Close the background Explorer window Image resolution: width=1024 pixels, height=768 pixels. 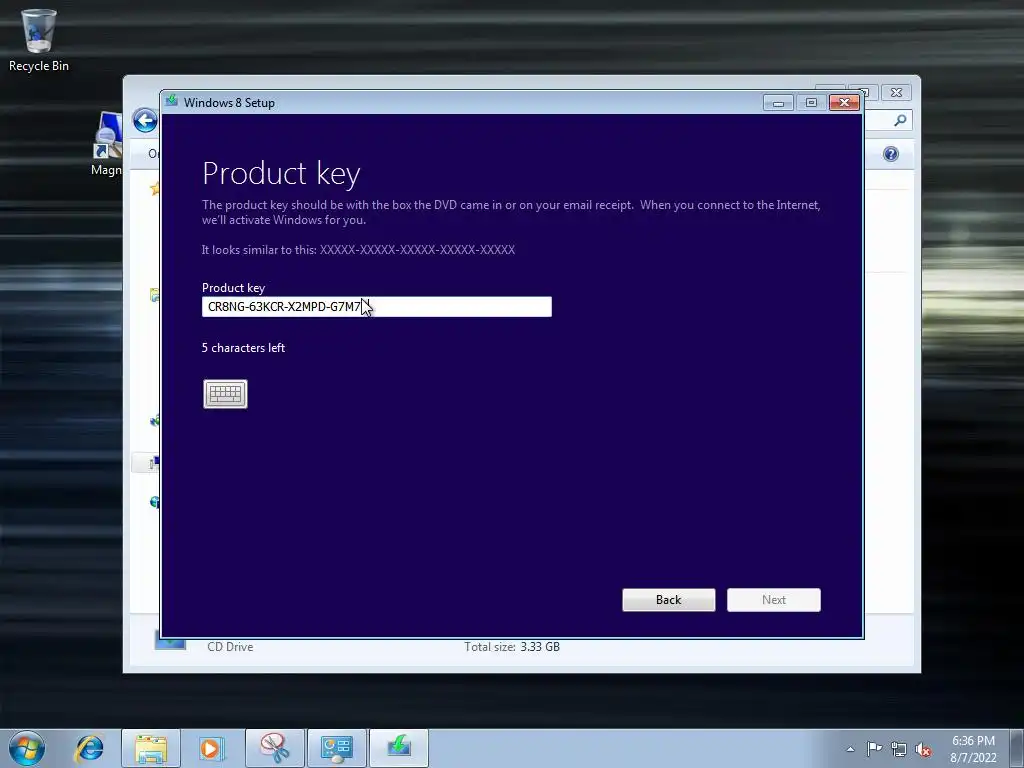[897, 93]
